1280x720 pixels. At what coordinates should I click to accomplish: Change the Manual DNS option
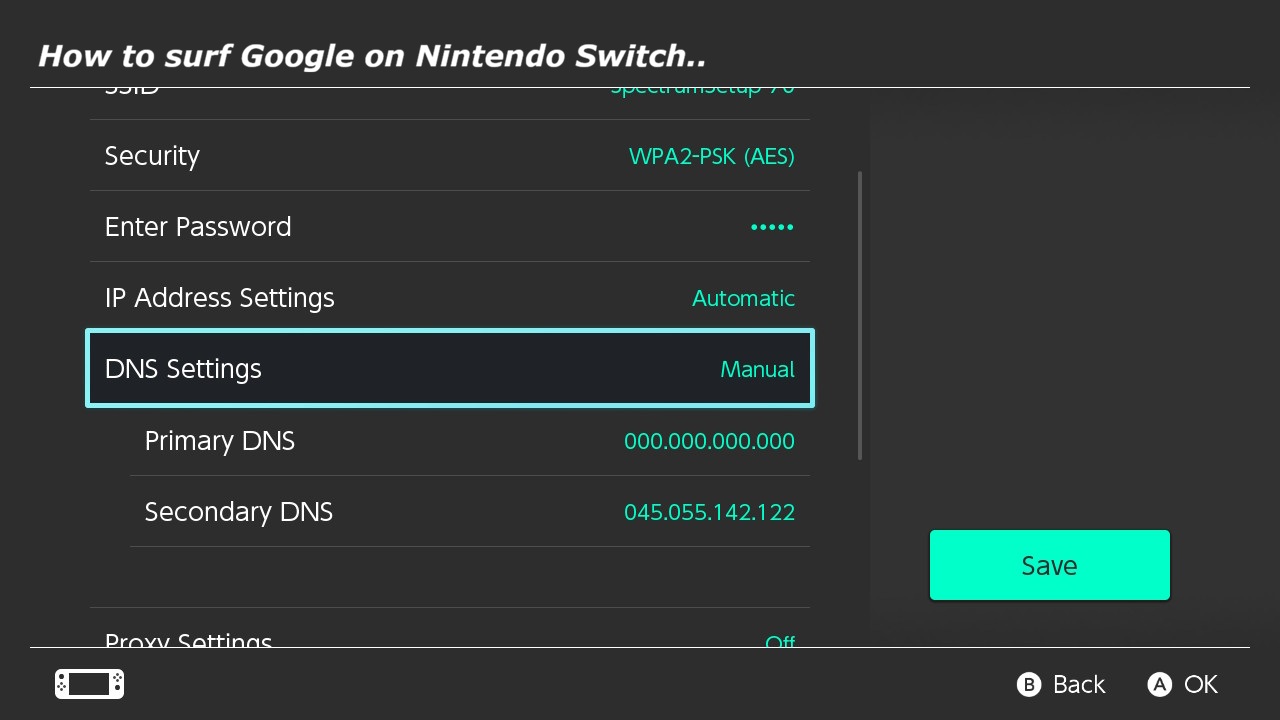pyautogui.click(x=757, y=369)
